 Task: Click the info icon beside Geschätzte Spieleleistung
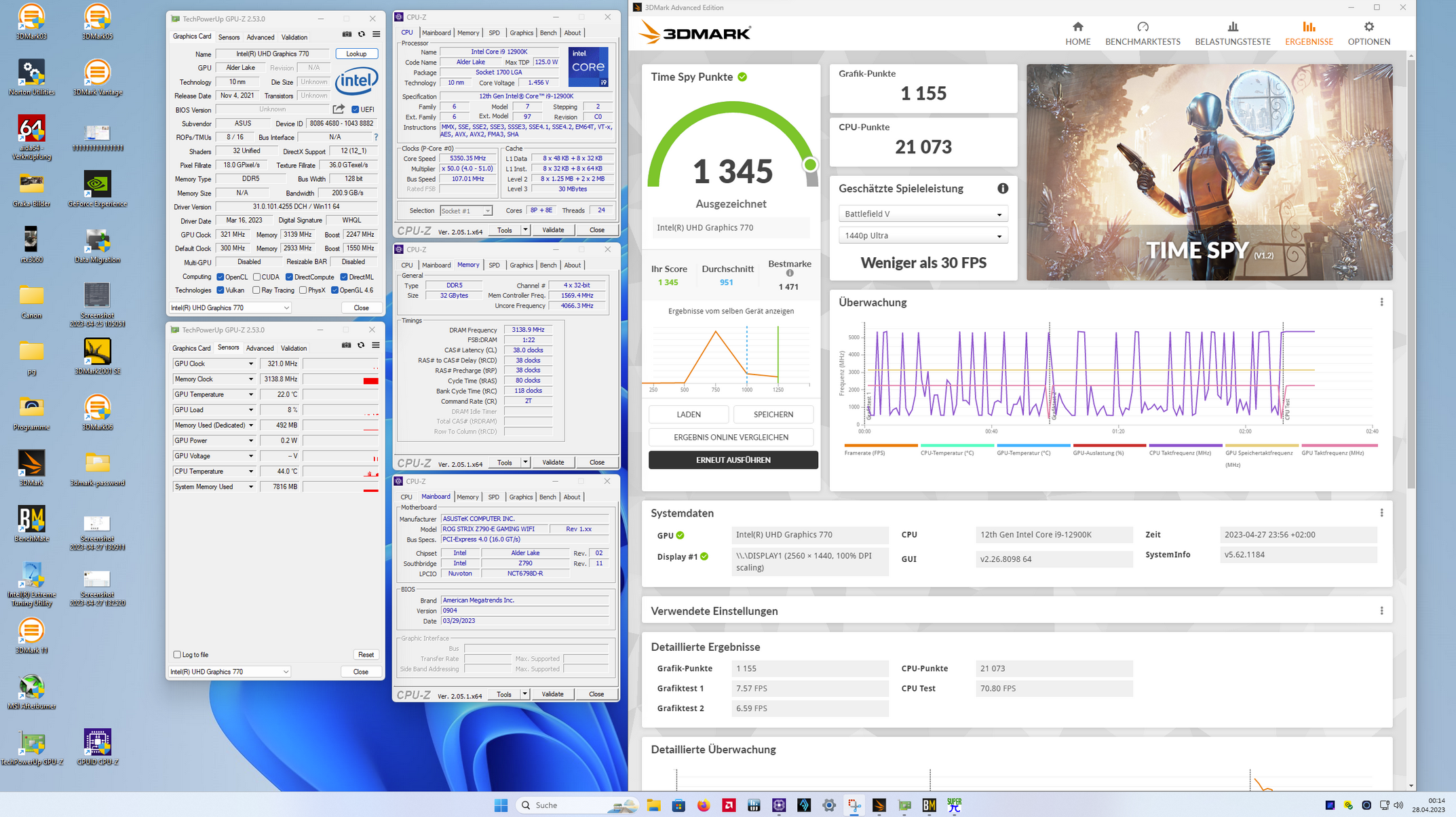pos(1002,189)
